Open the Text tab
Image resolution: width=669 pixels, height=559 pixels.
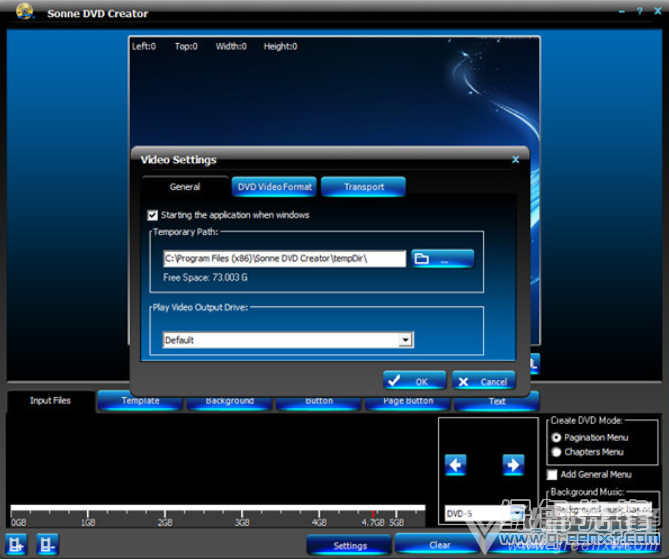tap(497, 401)
